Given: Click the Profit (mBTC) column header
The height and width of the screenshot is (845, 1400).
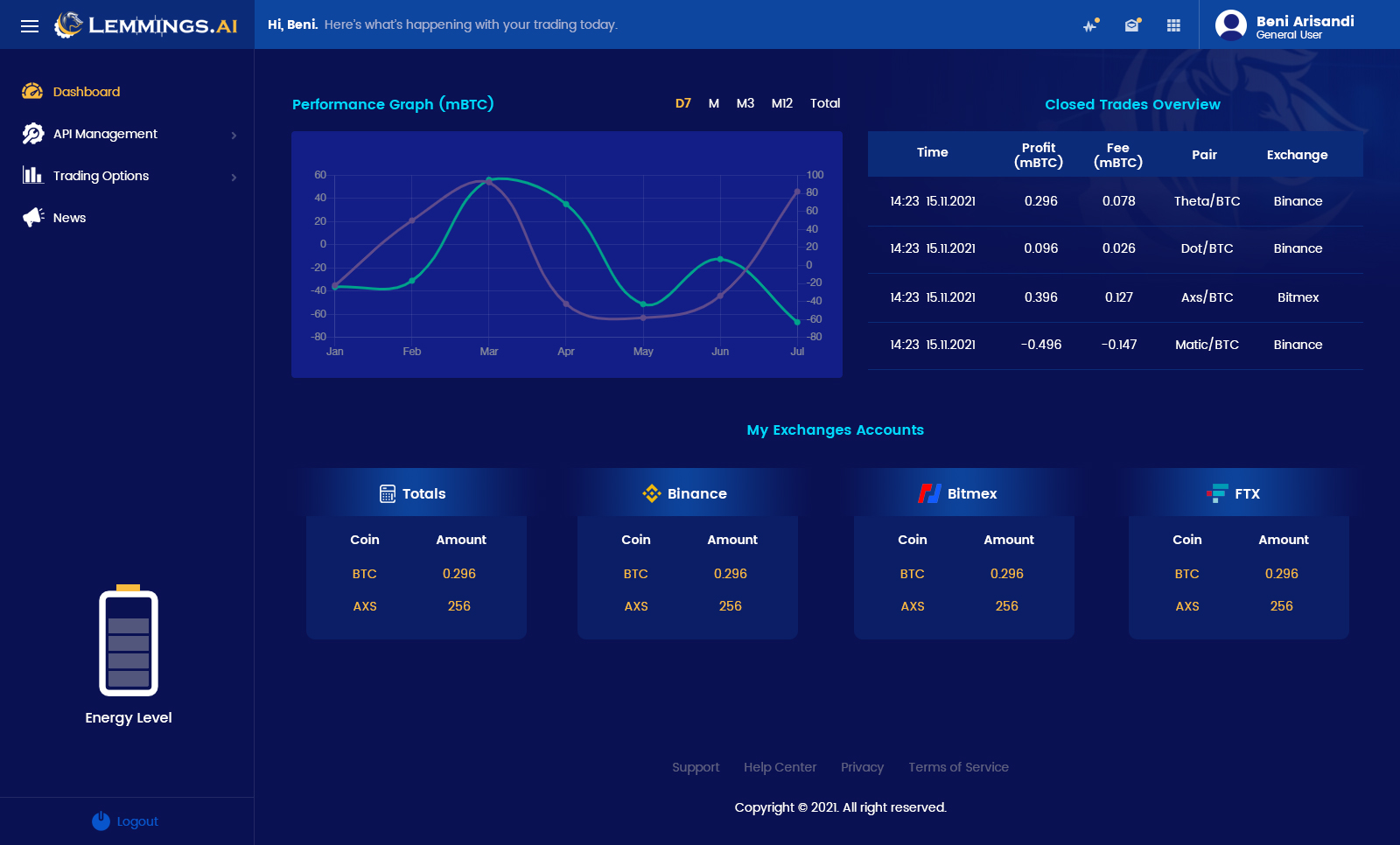Looking at the screenshot, I should coord(1039,155).
